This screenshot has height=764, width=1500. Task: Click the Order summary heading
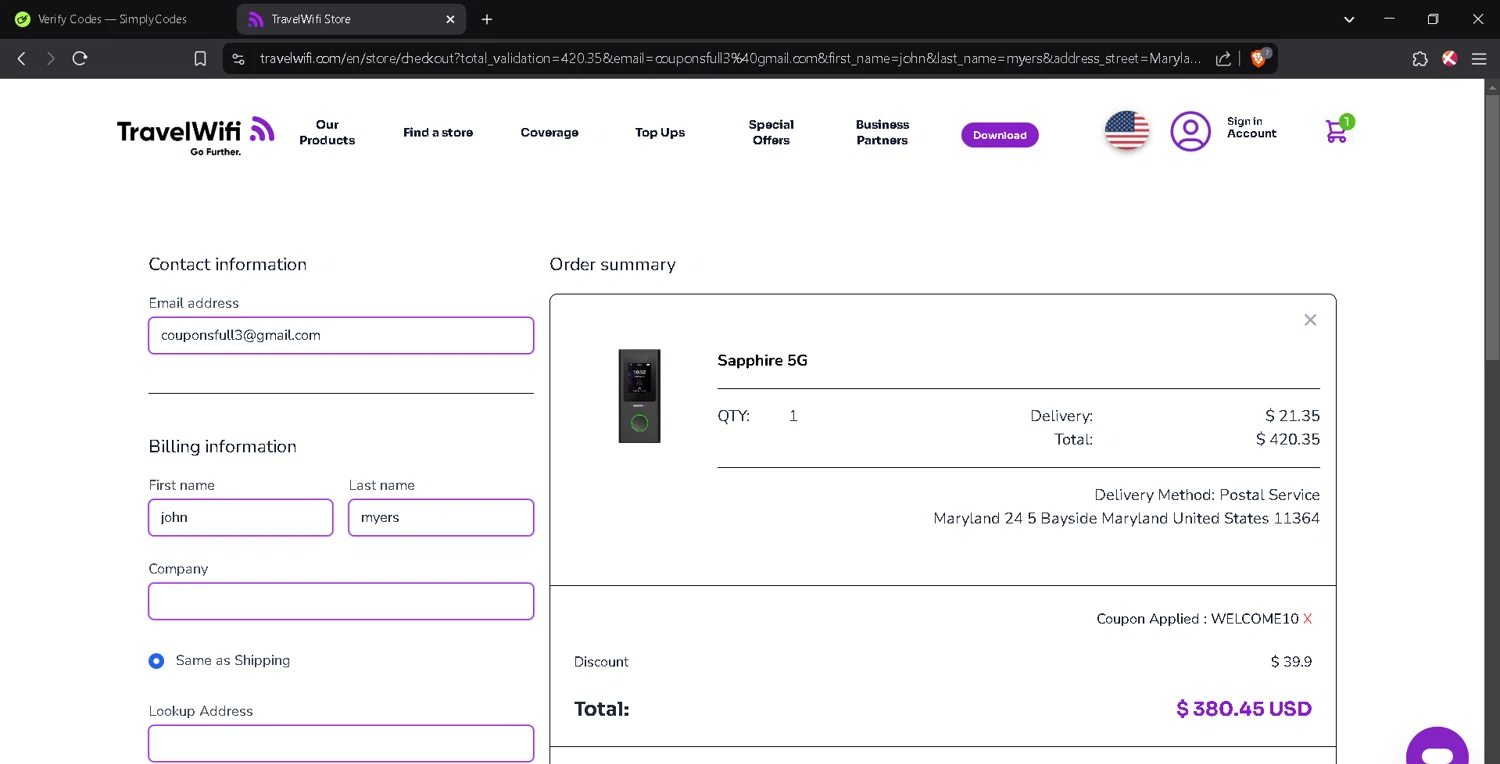pos(612,265)
